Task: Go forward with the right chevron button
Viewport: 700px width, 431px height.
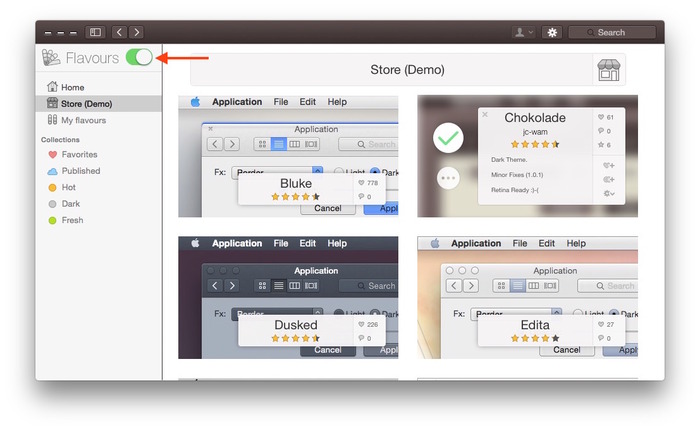Action: click(x=137, y=32)
